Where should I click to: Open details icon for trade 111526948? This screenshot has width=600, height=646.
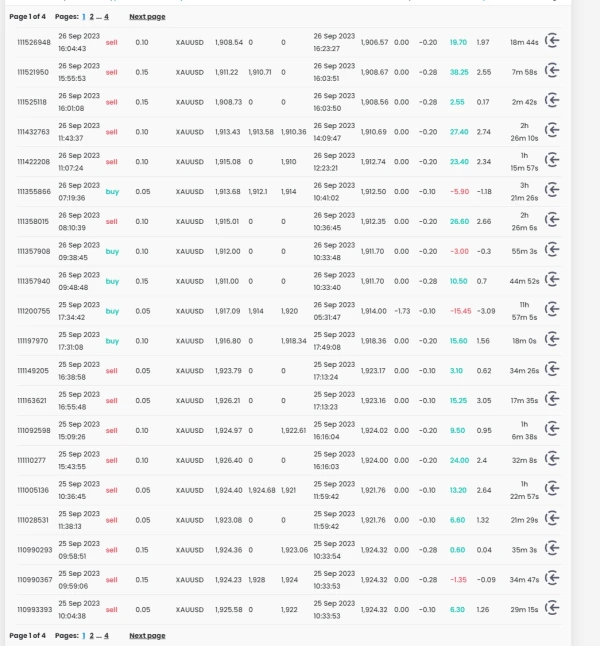pos(551,43)
